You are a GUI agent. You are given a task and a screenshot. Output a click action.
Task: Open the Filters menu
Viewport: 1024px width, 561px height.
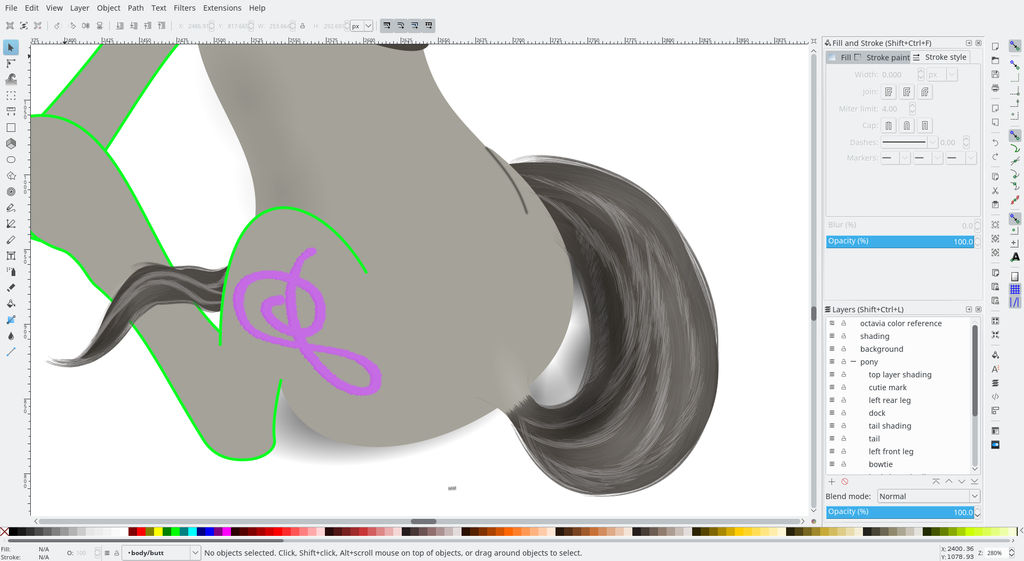(x=184, y=8)
